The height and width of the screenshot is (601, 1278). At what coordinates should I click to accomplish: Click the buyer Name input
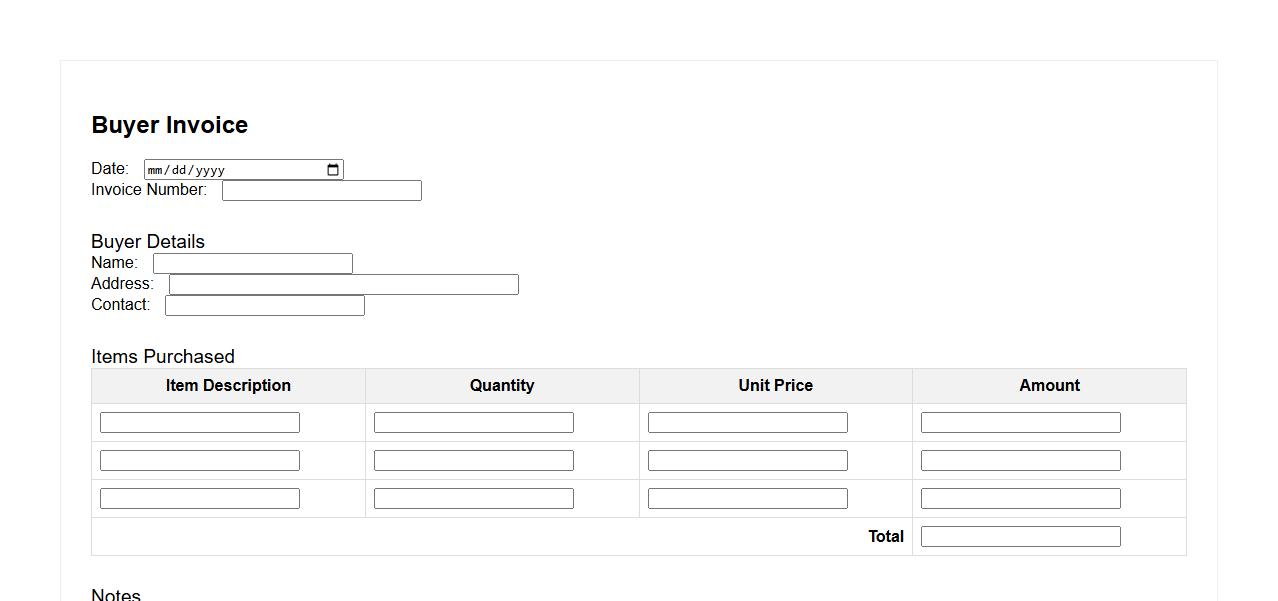pyautogui.click(x=252, y=264)
